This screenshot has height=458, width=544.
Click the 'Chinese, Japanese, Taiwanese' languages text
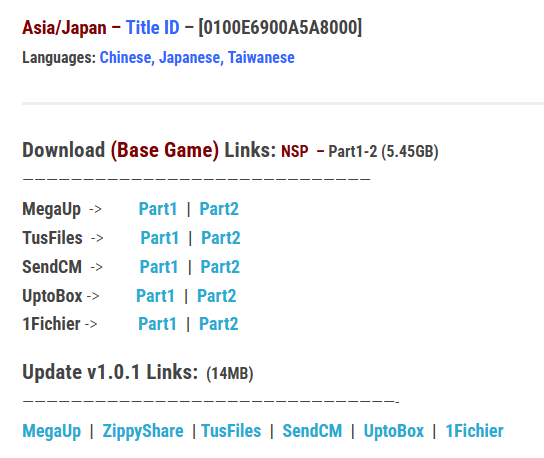[197, 58]
